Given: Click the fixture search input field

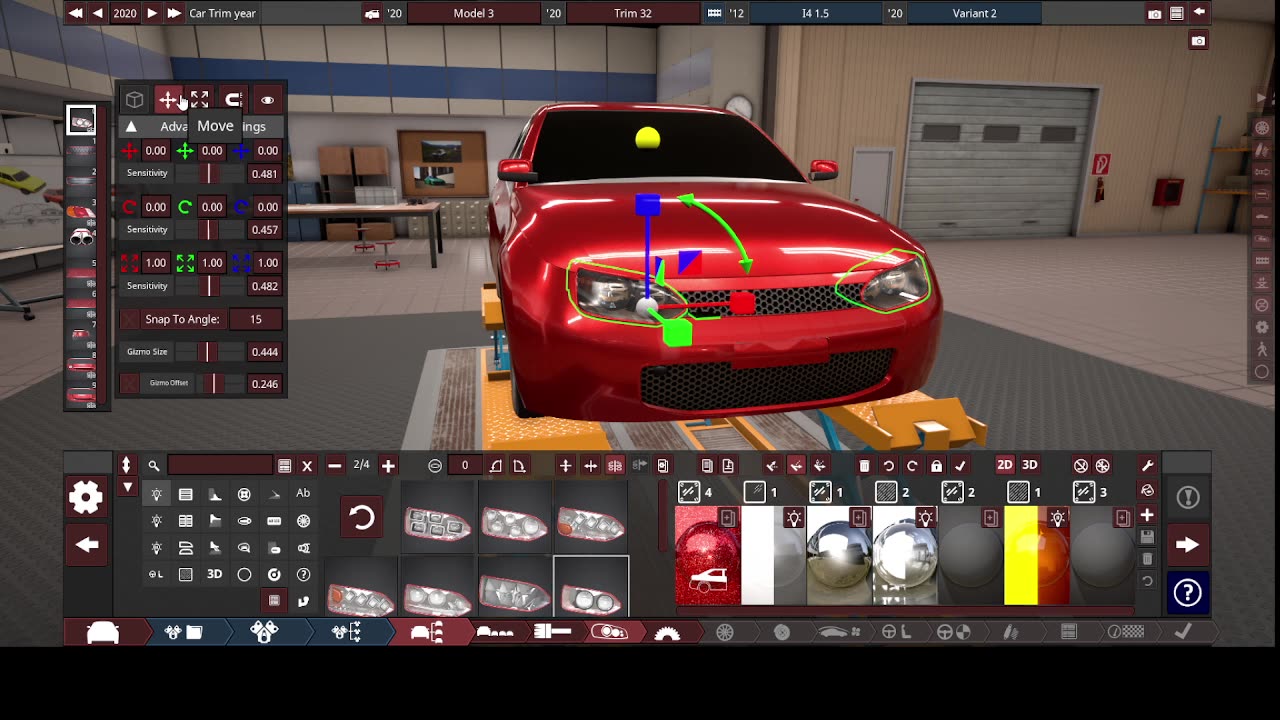Looking at the screenshot, I should click(x=220, y=466).
